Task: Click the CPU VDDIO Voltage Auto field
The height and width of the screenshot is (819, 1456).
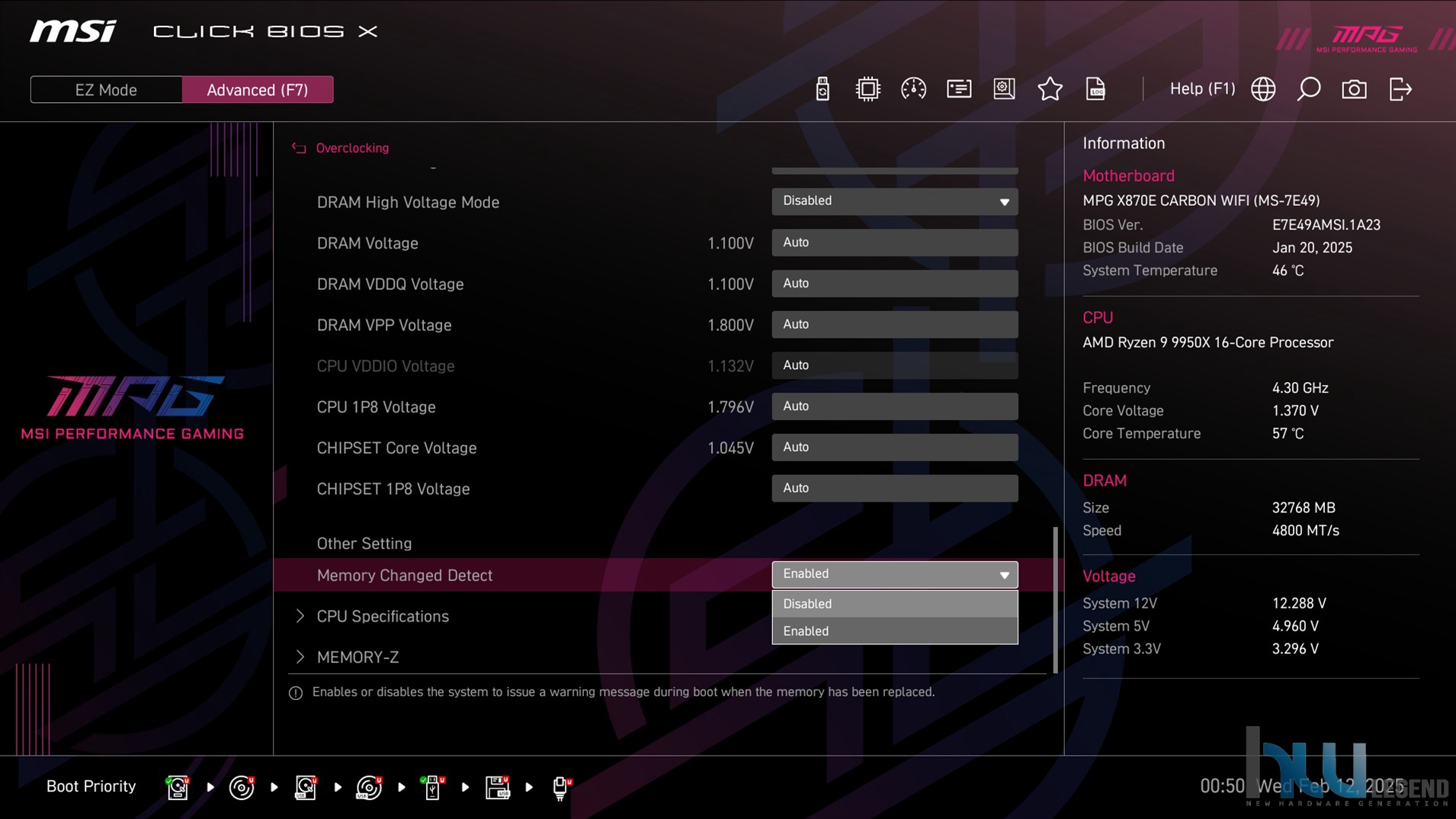Action: (x=894, y=365)
